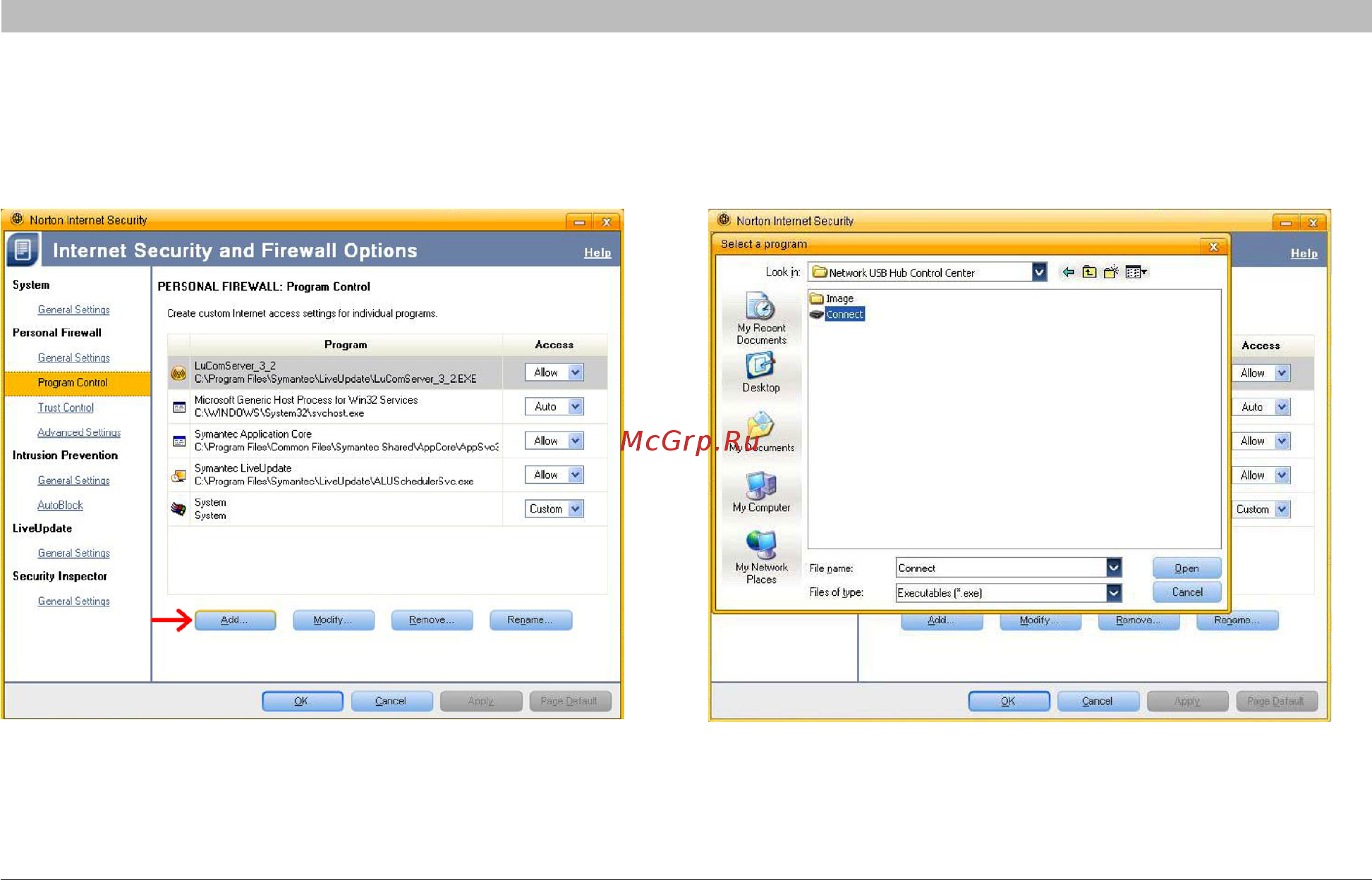Image resolution: width=1372 pixels, height=880 pixels.
Task: Click the Symantec LiveUpdate program icon
Action: pyautogui.click(x=178, y=476)
